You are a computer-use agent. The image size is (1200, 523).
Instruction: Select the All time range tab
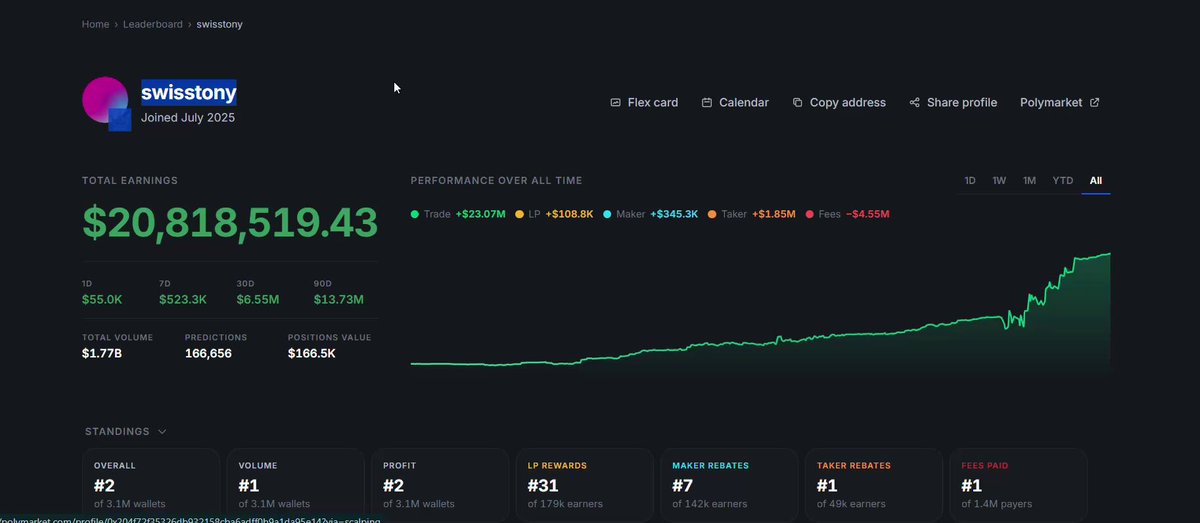(x=1096, y=181)
